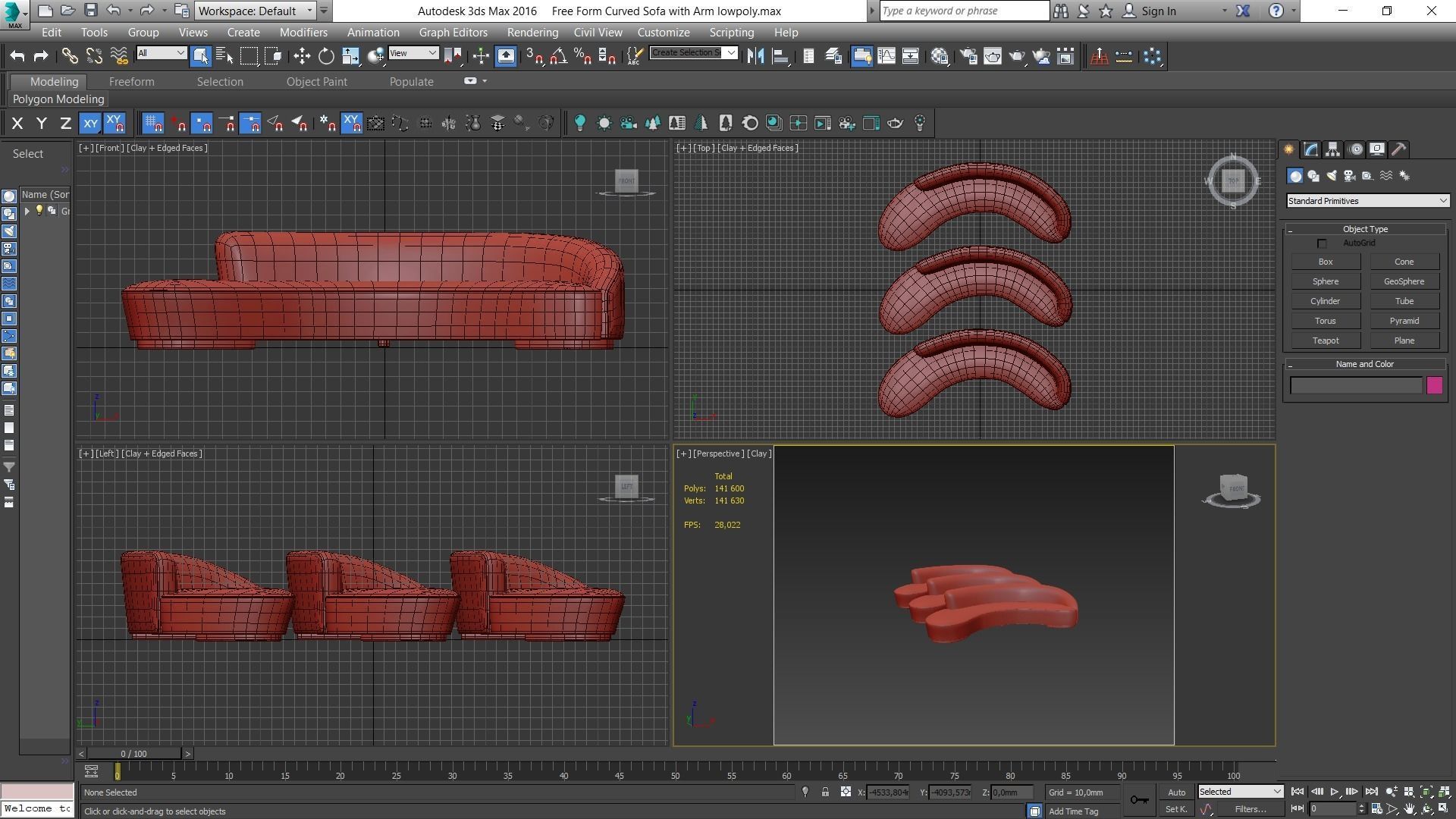Click the Mirror tool
Screen dimensions: 1456x819
[755, 56]
